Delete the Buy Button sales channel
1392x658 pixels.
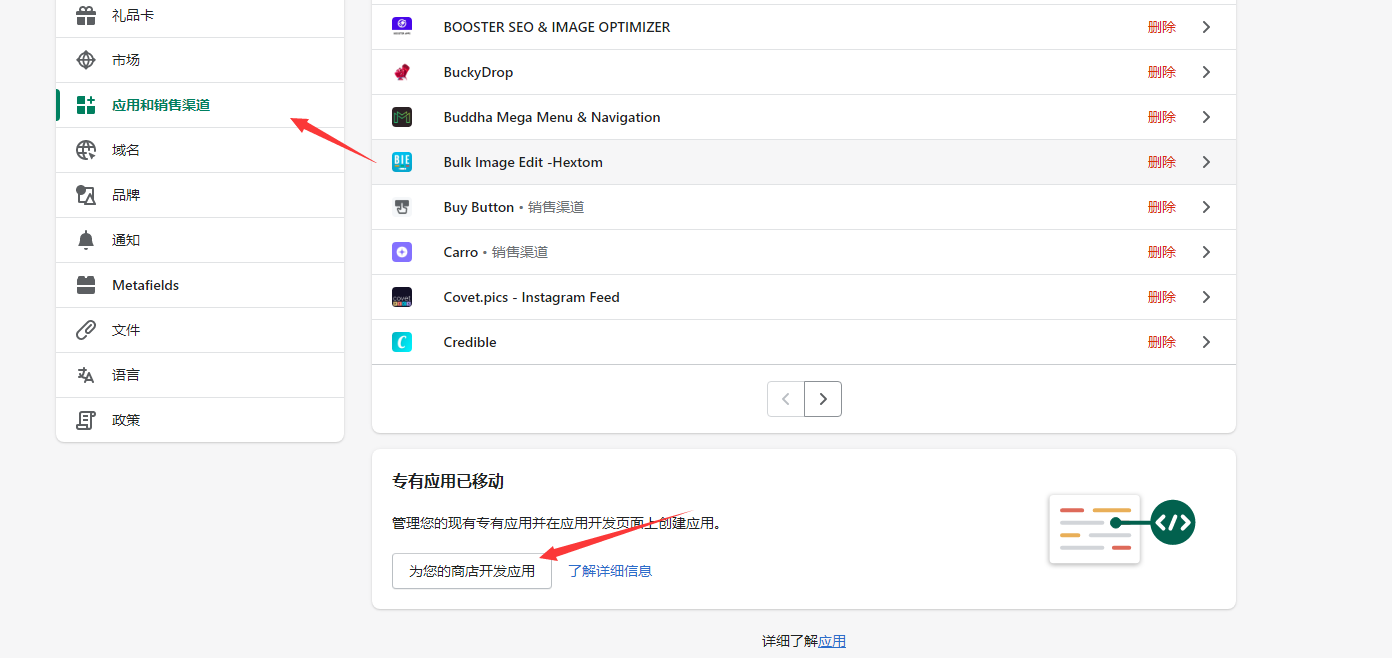1162,207
